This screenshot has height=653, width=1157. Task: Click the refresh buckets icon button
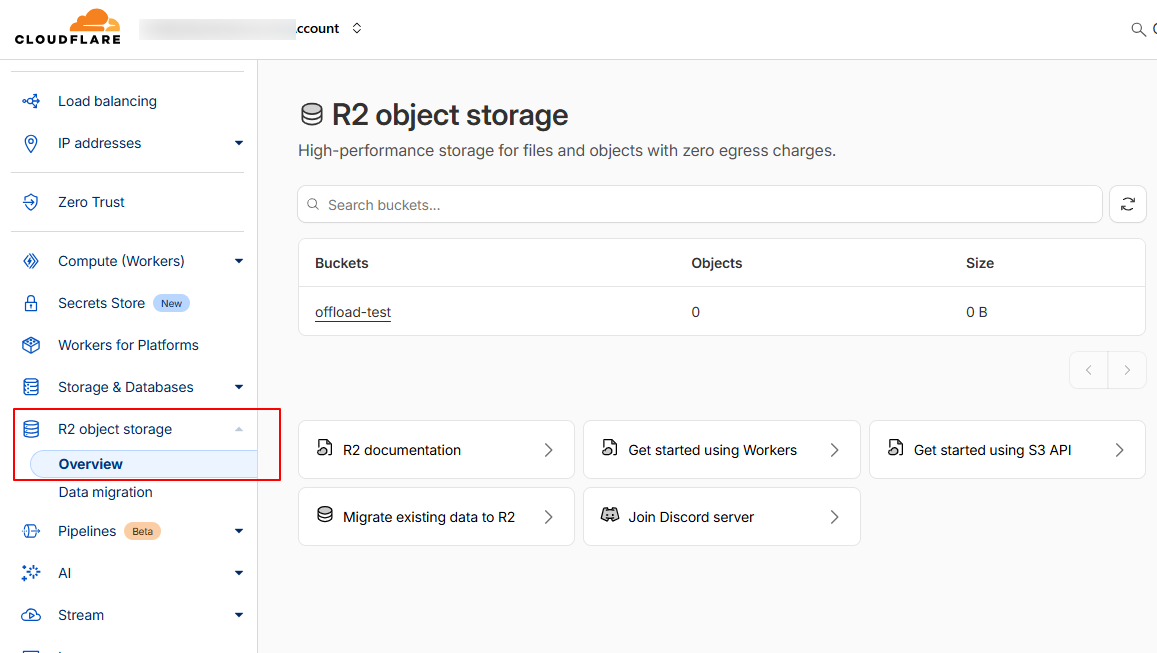tap(1127, 204)
